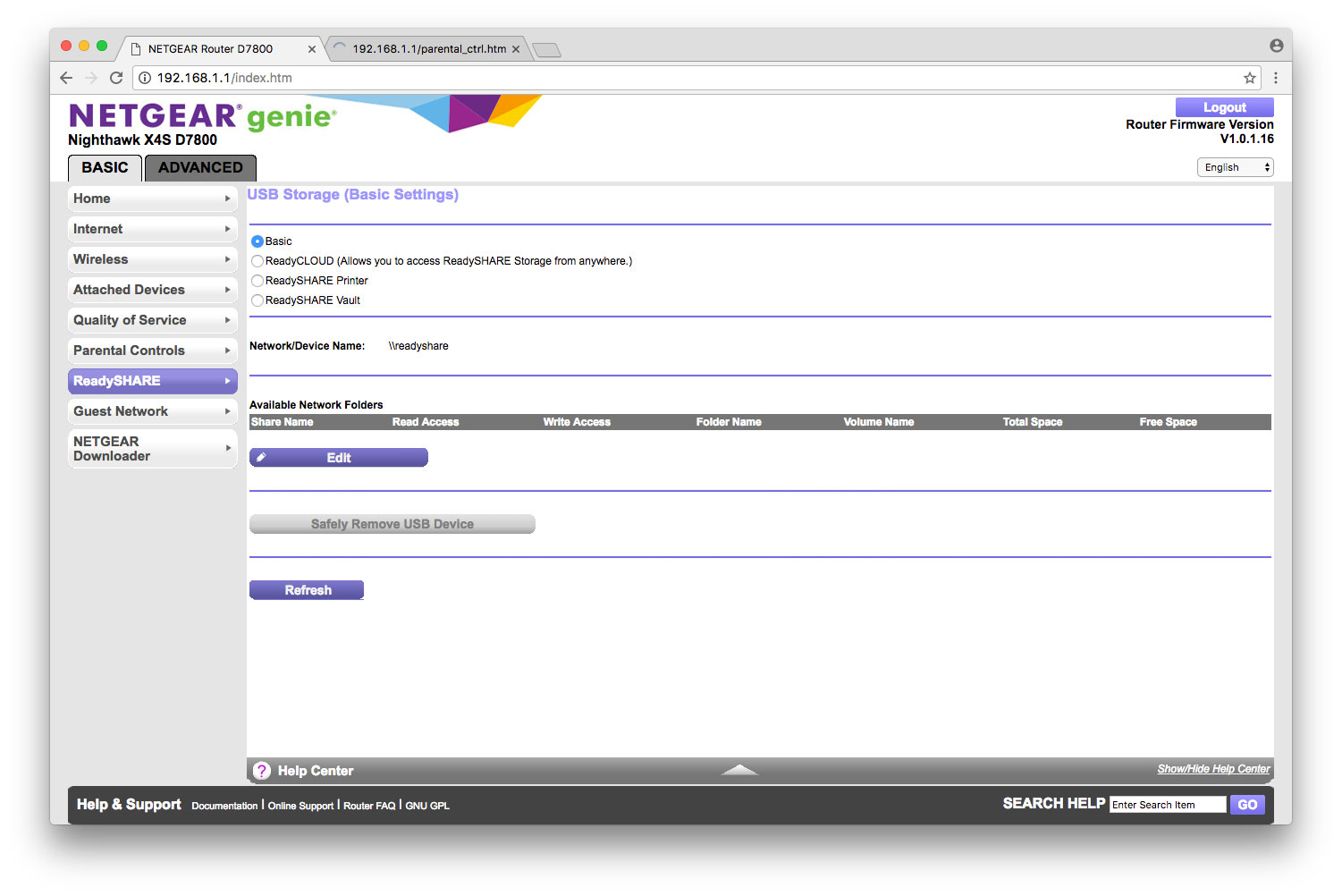The width and height of the screenshot is (1342, 896).
Task: Open Attached Devices in the sidebar
Action: click(152, 290)
